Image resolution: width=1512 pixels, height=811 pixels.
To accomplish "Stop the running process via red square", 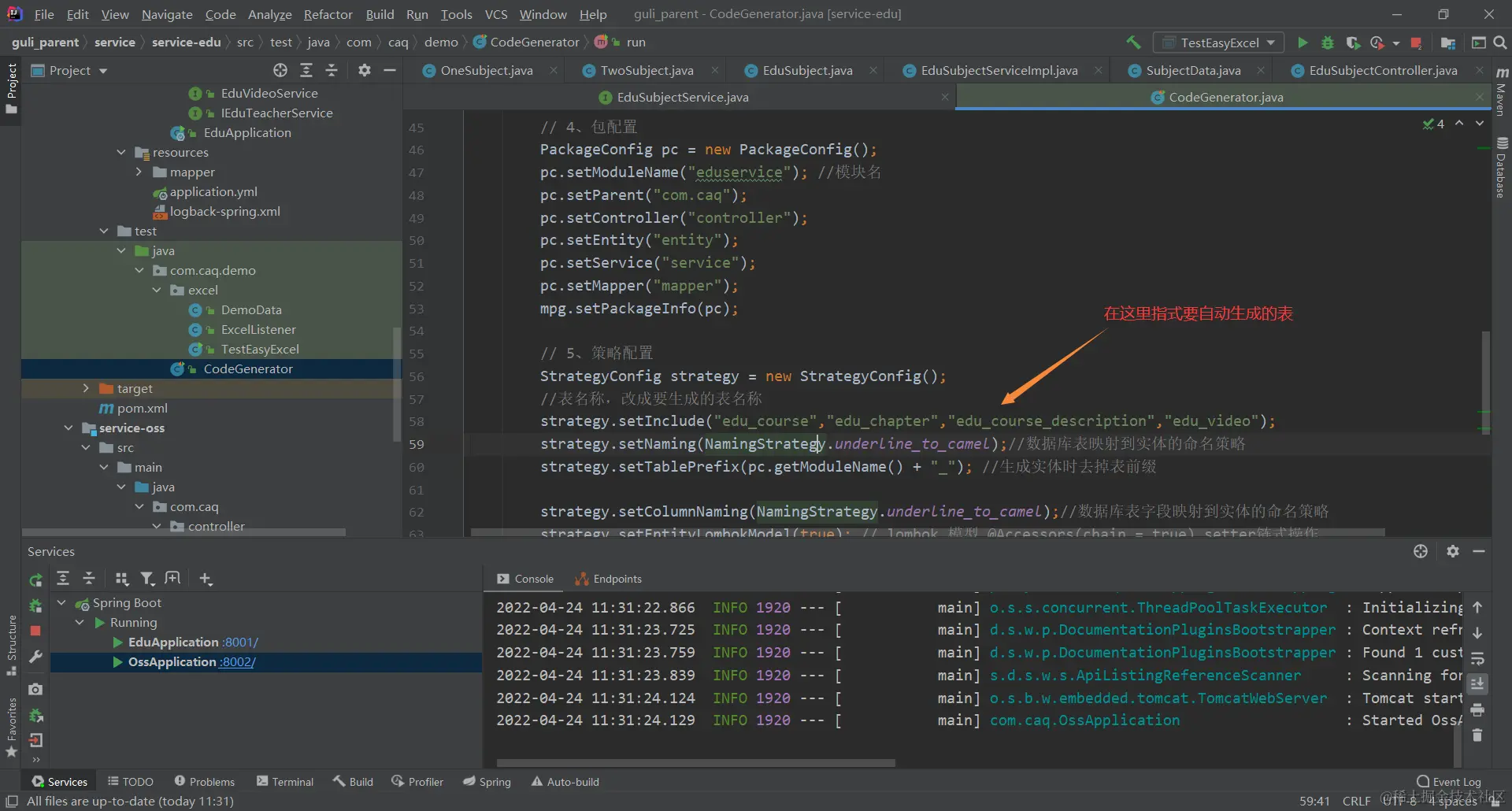I will point(1416,43).
